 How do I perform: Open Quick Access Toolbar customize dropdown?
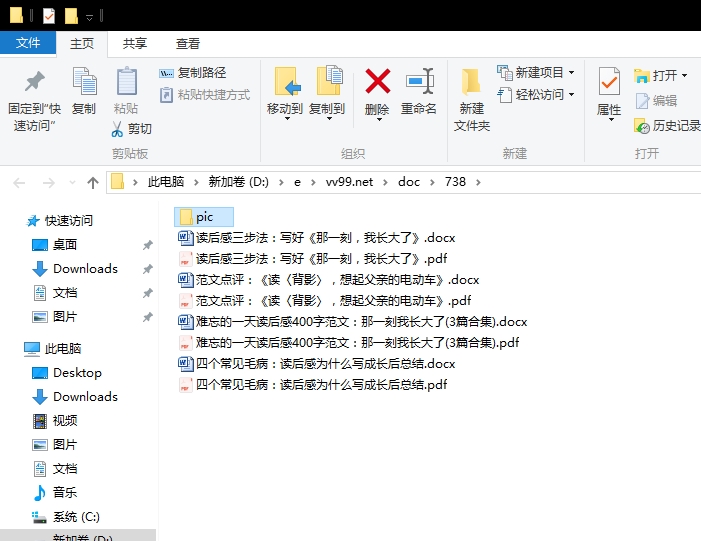[89, 18]
